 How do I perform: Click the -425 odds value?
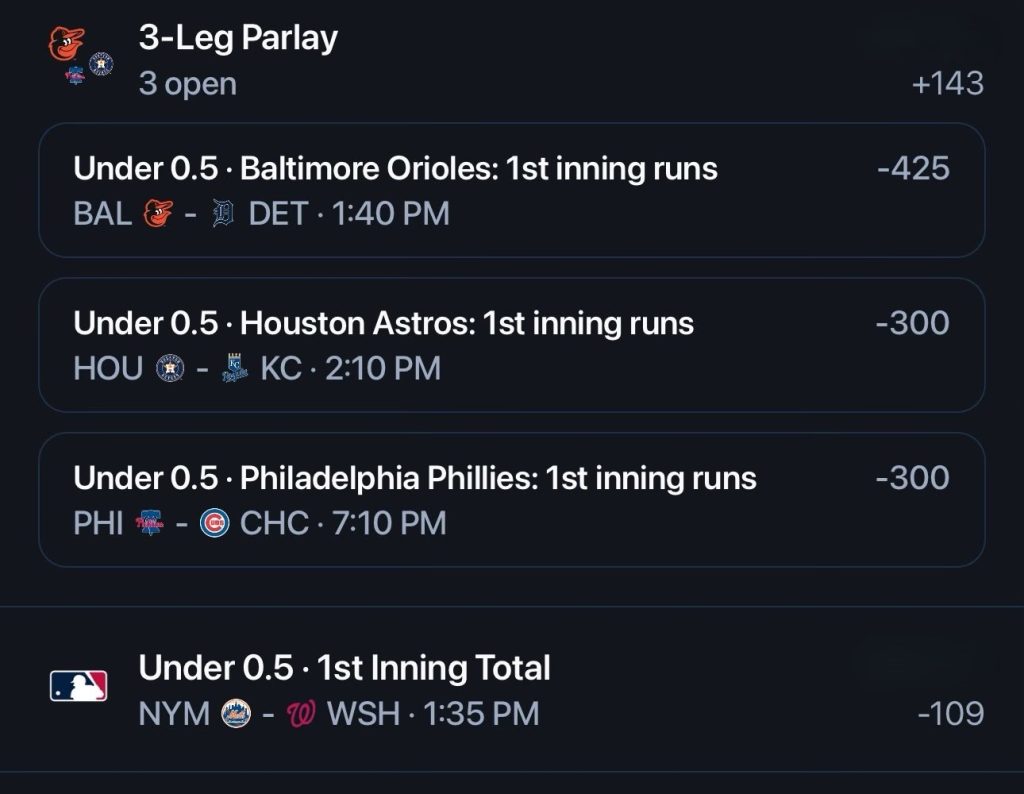click(x=913, y=168)
